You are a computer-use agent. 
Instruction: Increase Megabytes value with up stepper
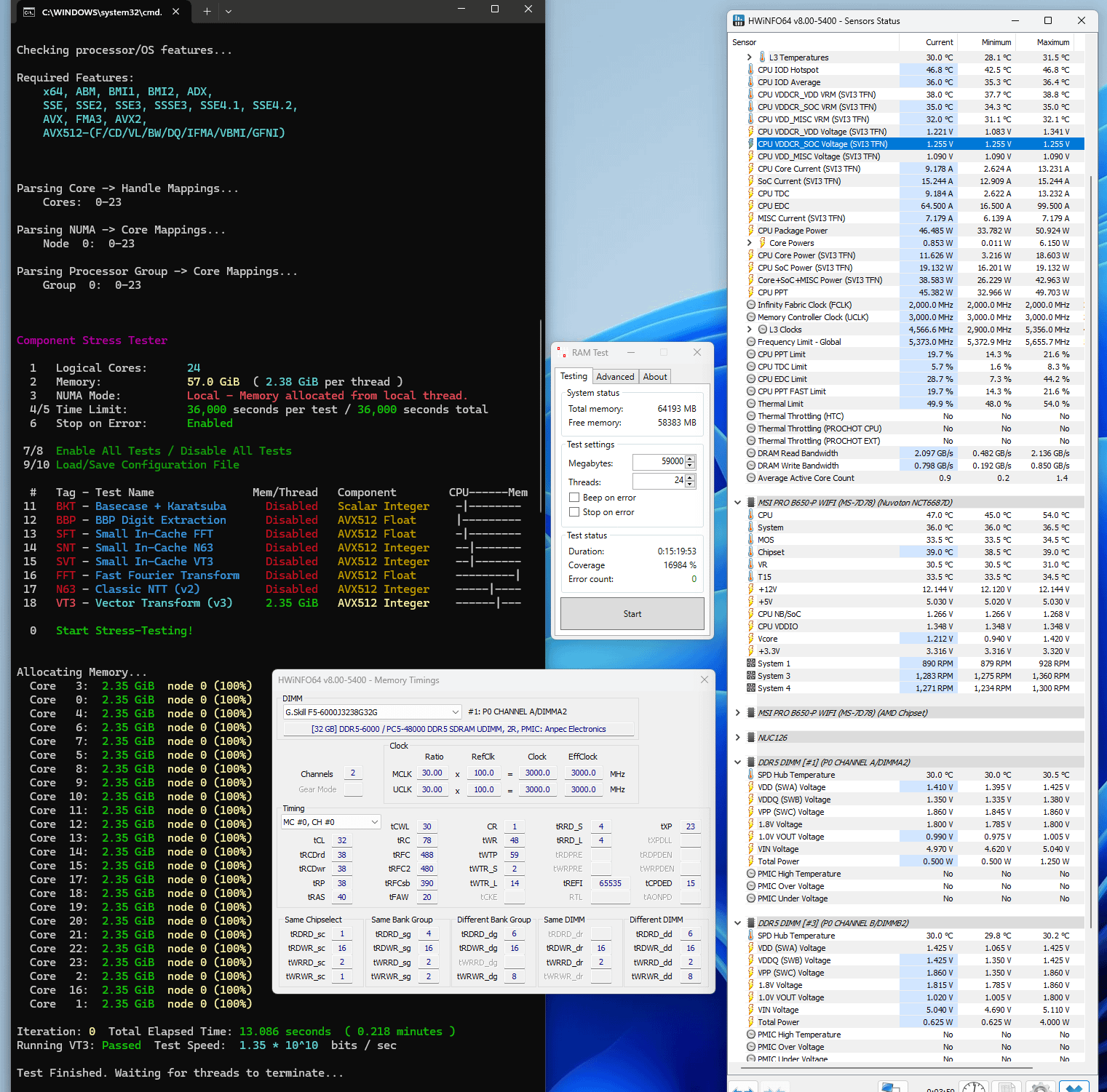click(x=690, y=458)
